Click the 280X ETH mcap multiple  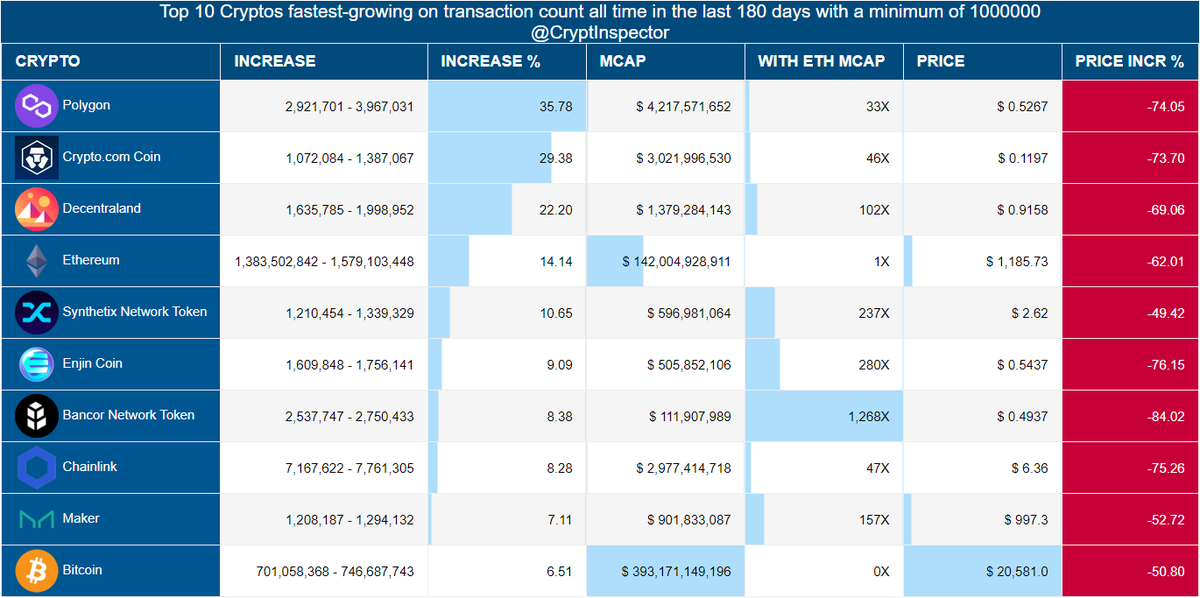[824, 364]
